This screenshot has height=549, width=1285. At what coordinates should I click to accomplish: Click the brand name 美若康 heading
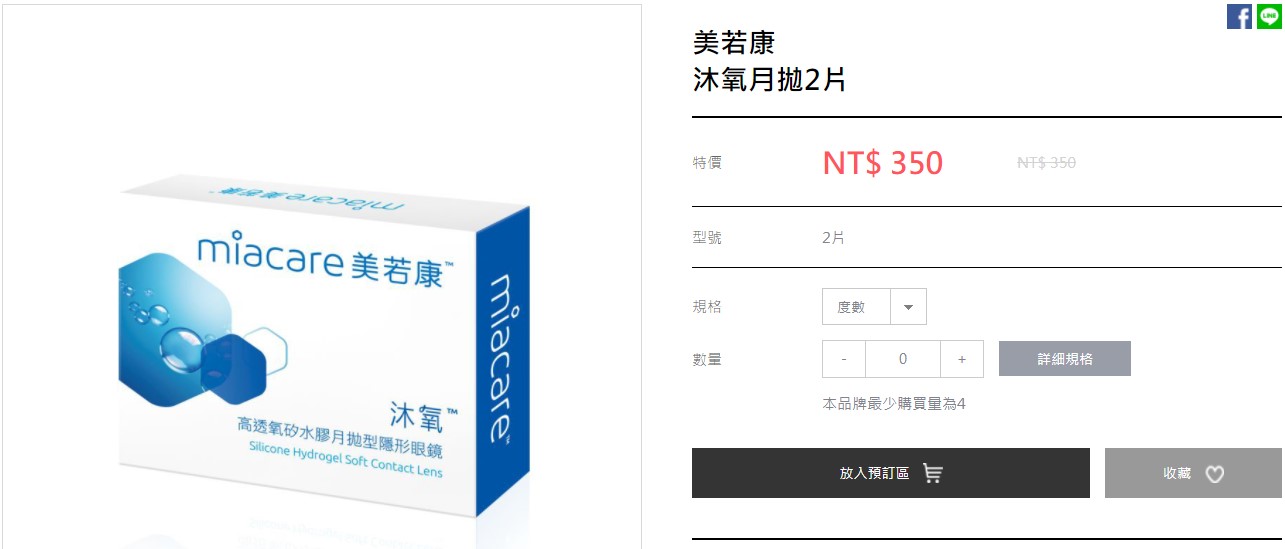(x=734, y=42)
